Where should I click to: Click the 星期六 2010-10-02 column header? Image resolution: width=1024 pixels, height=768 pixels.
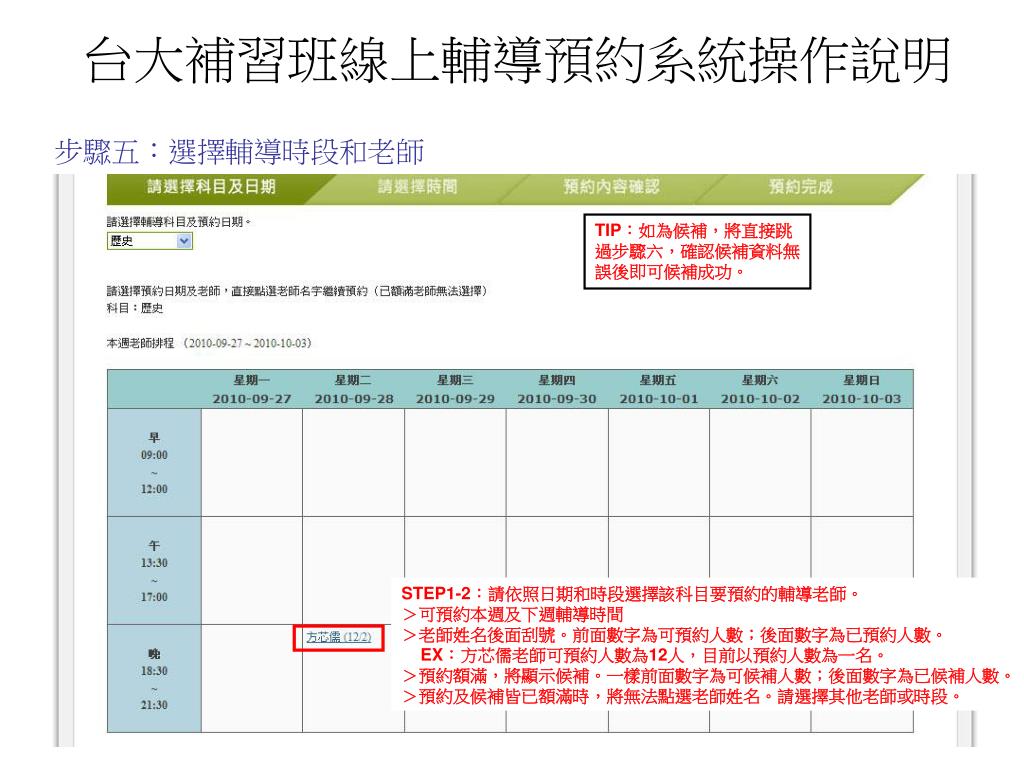pos(760,389)
